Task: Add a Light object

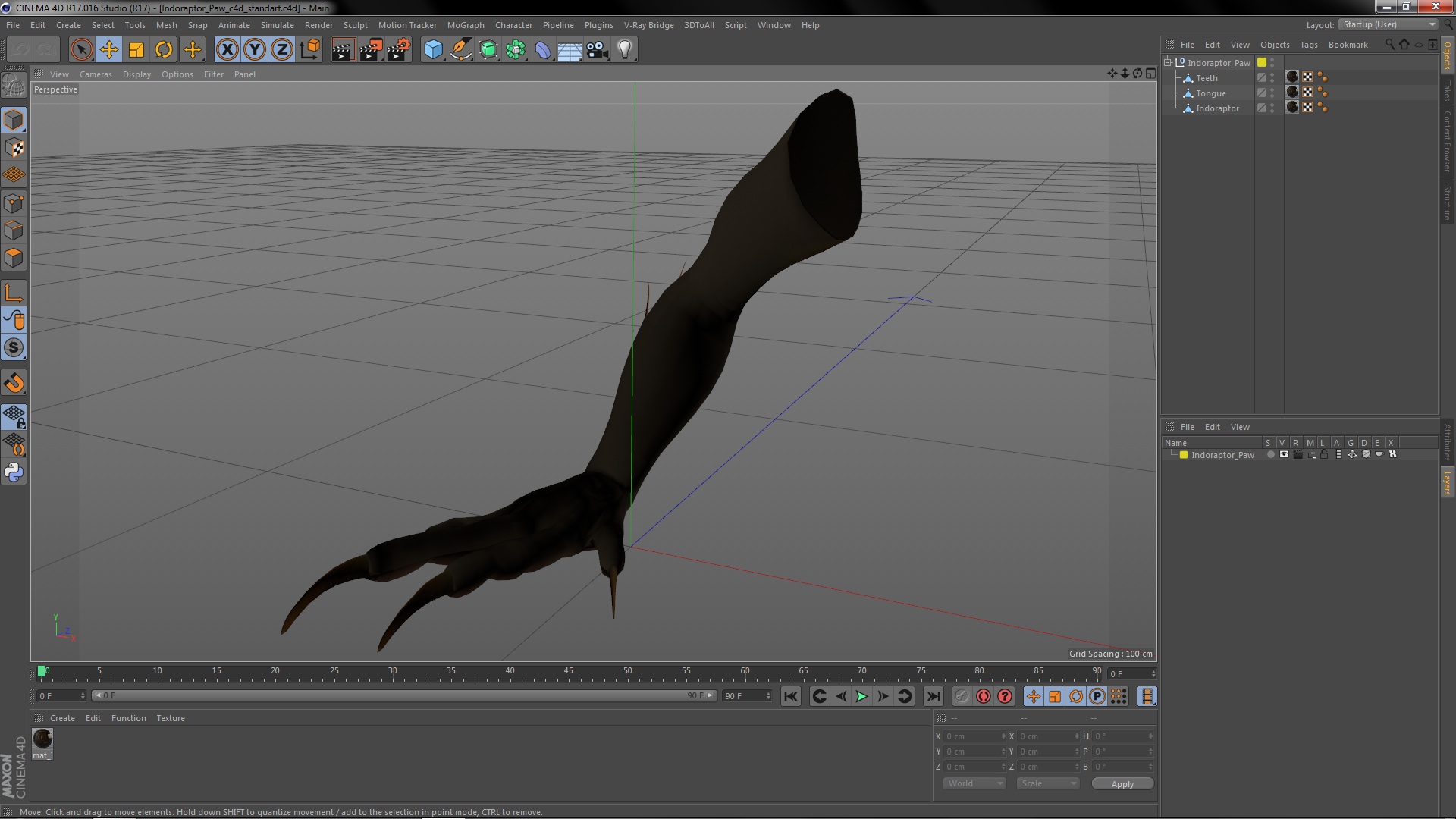Action: (x=625, y=50)
